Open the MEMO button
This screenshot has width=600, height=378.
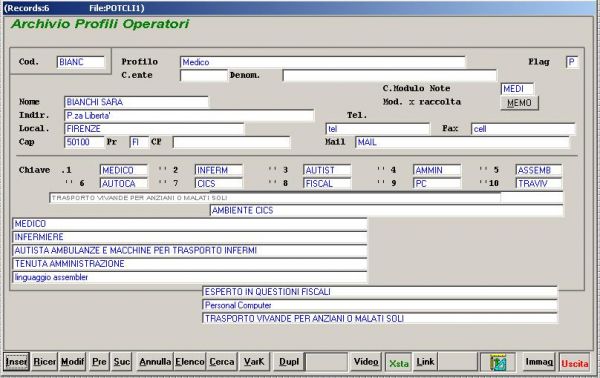pyautogui.click(x=519, y=103)
